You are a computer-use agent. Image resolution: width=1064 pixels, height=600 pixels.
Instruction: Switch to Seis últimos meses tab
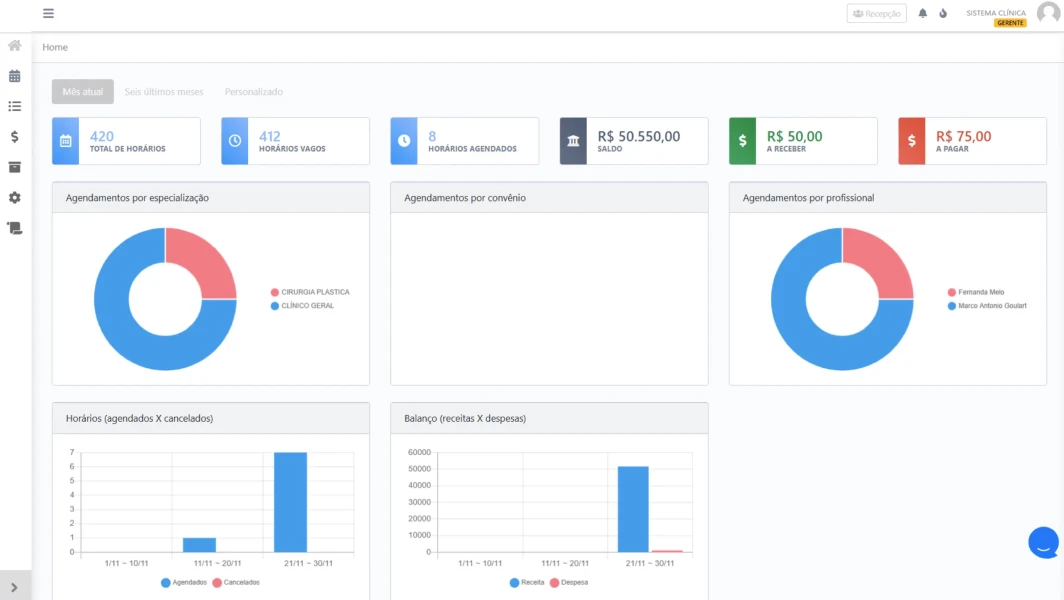[164, 92]
